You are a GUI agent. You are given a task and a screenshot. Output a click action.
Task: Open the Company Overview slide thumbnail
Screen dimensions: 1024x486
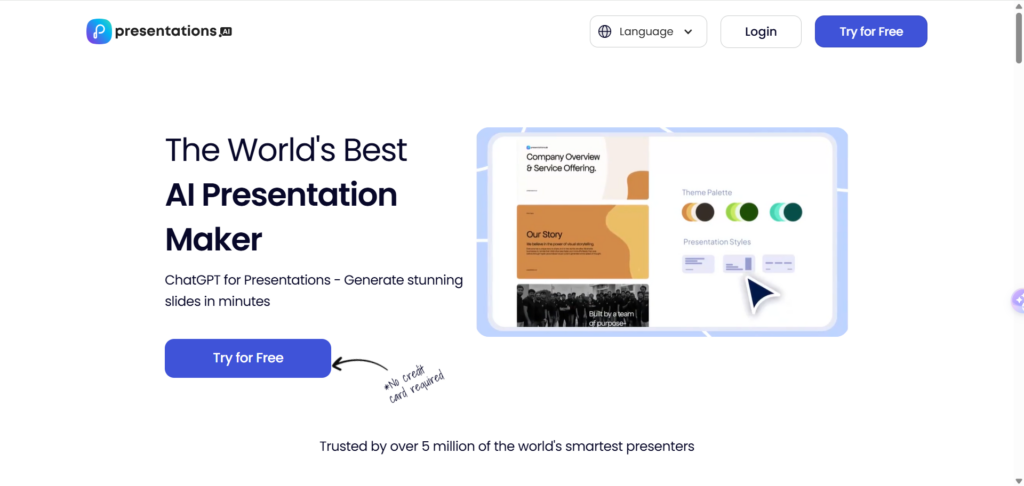coord(582,168)
